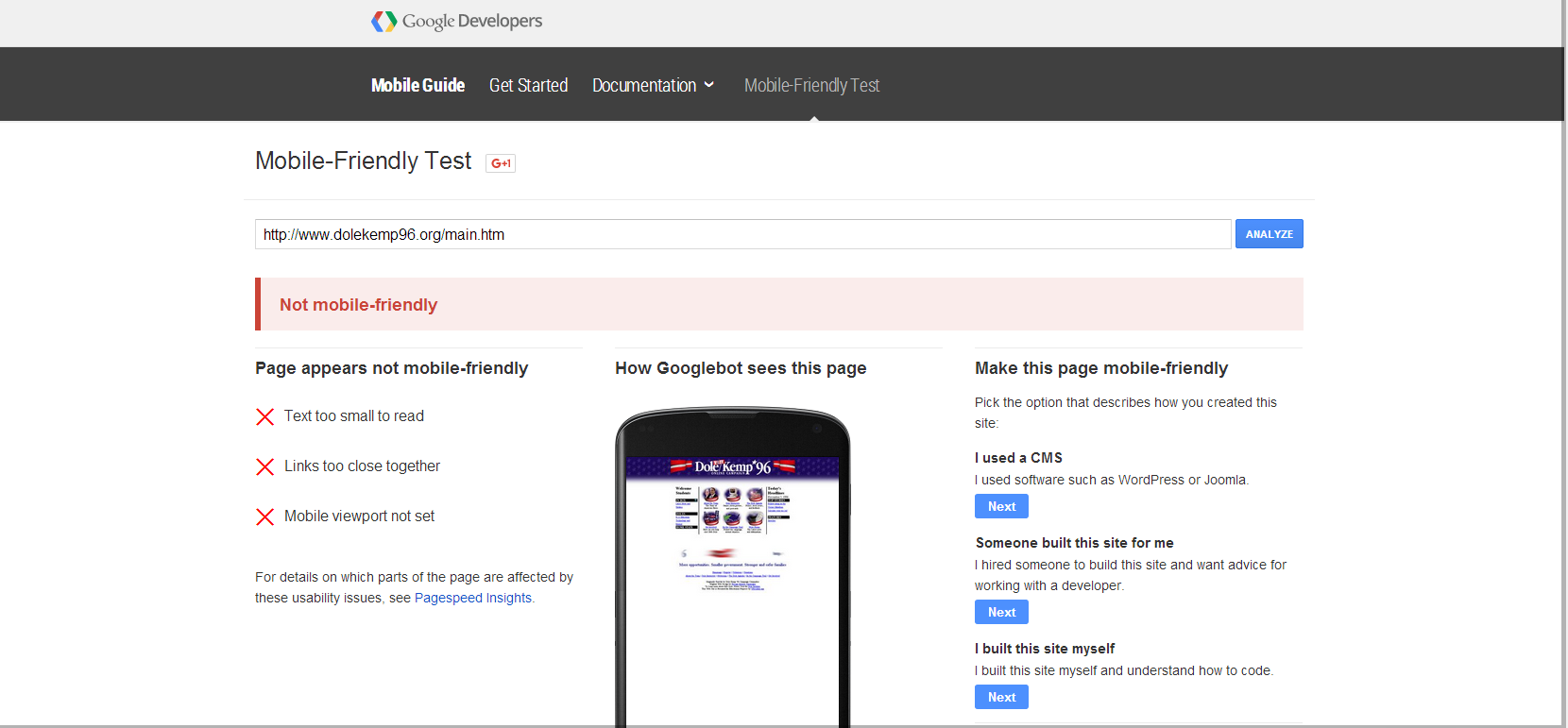Click Page appears not mobile-friendly heading
Viewport: 1568px width, 728px height.
(391, 368)
